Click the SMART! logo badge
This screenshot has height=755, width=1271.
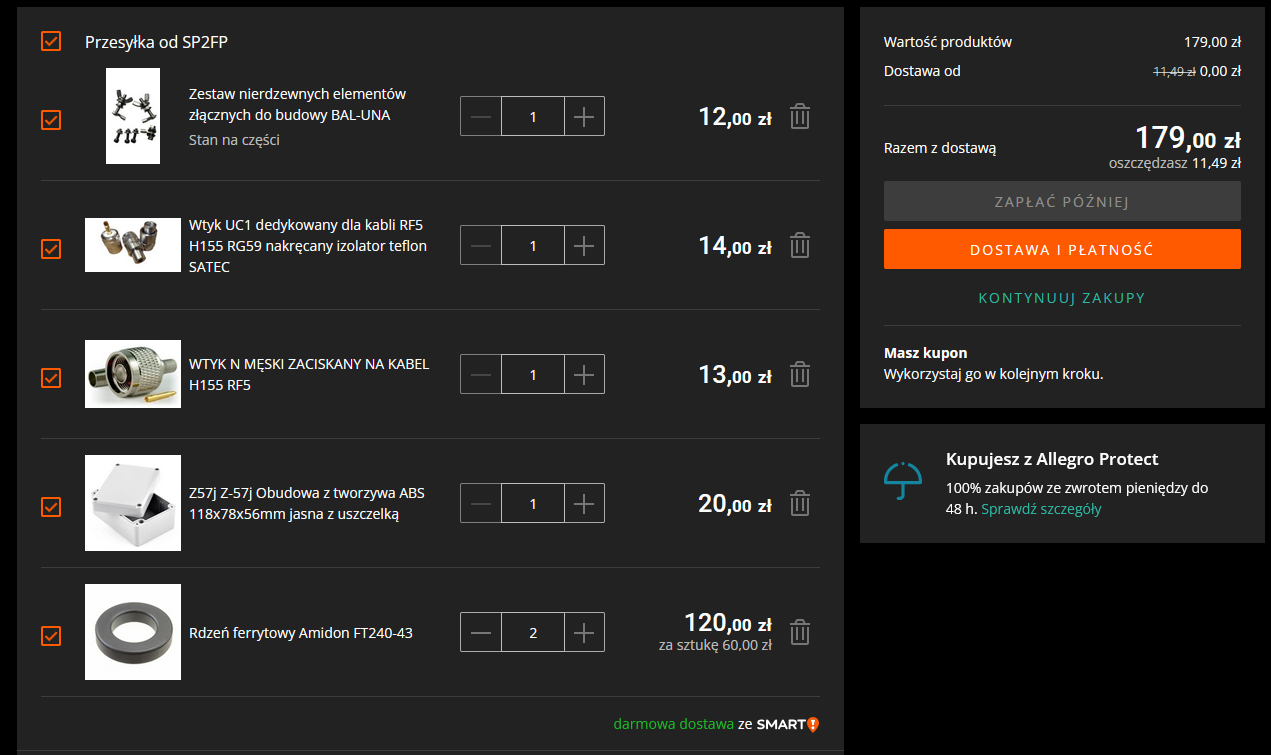[x=787, y=724]
